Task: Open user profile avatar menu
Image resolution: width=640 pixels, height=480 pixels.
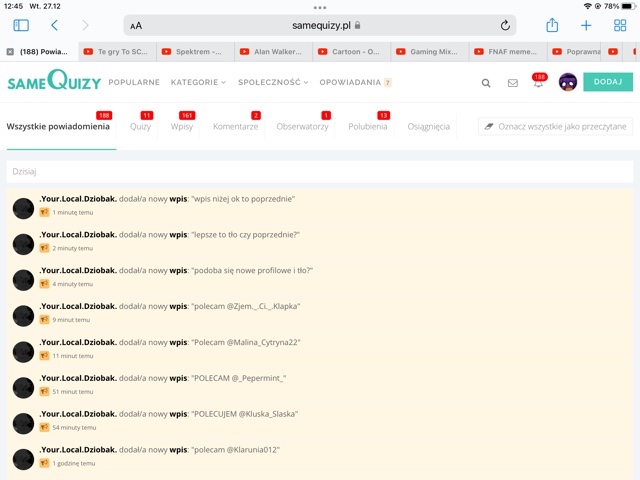Action: (567, 82)
